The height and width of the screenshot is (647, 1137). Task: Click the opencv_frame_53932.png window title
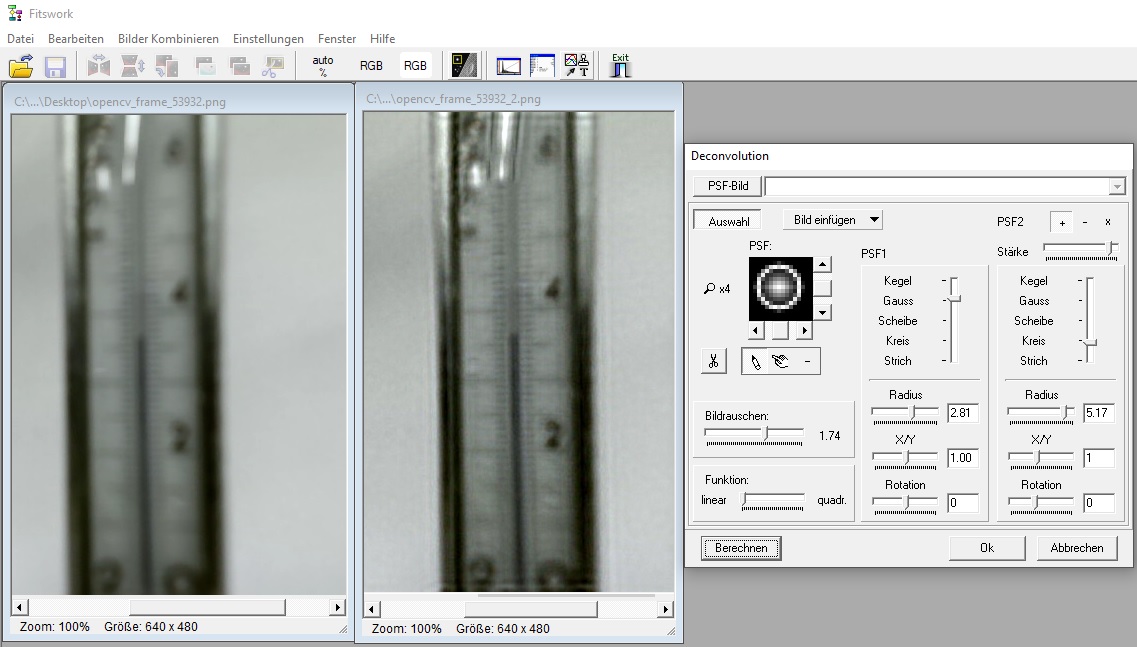[120, 102]
